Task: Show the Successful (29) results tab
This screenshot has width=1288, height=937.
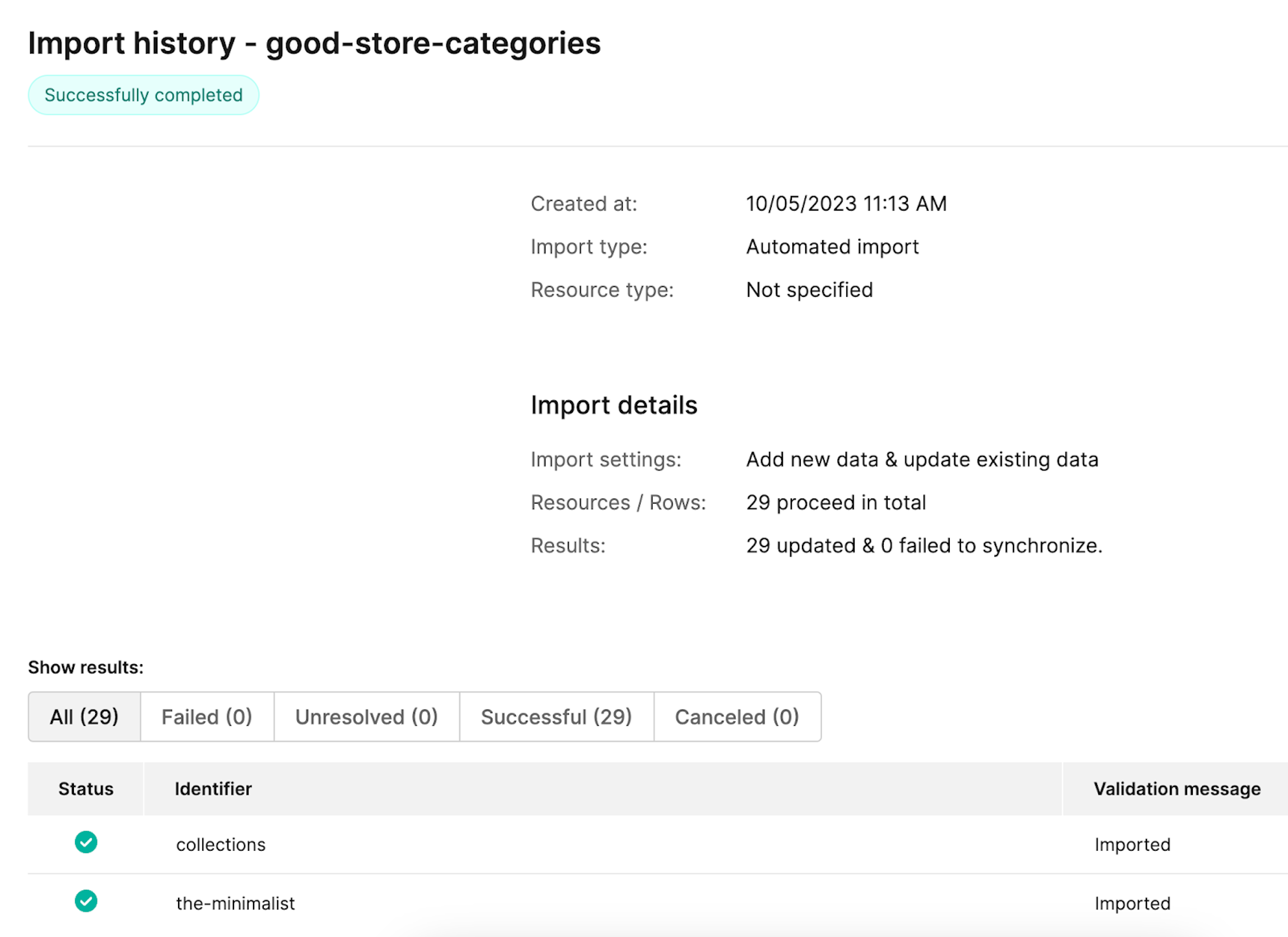Action: click(557, 717)
